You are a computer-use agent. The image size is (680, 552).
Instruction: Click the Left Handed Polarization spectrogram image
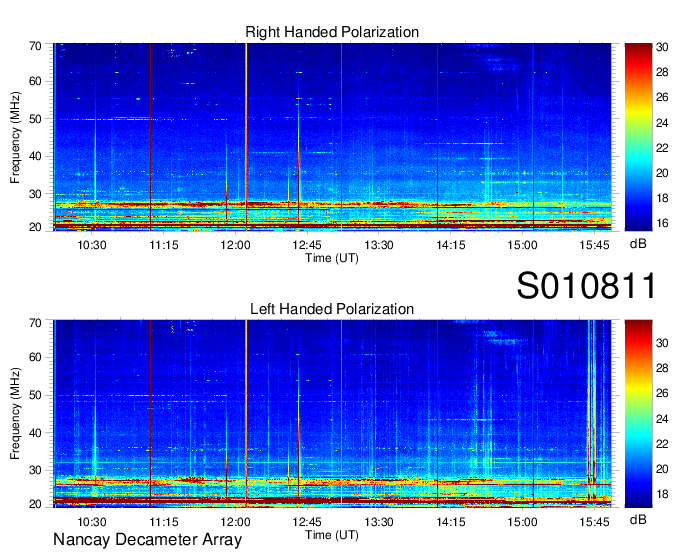click(x=332, y=414)
